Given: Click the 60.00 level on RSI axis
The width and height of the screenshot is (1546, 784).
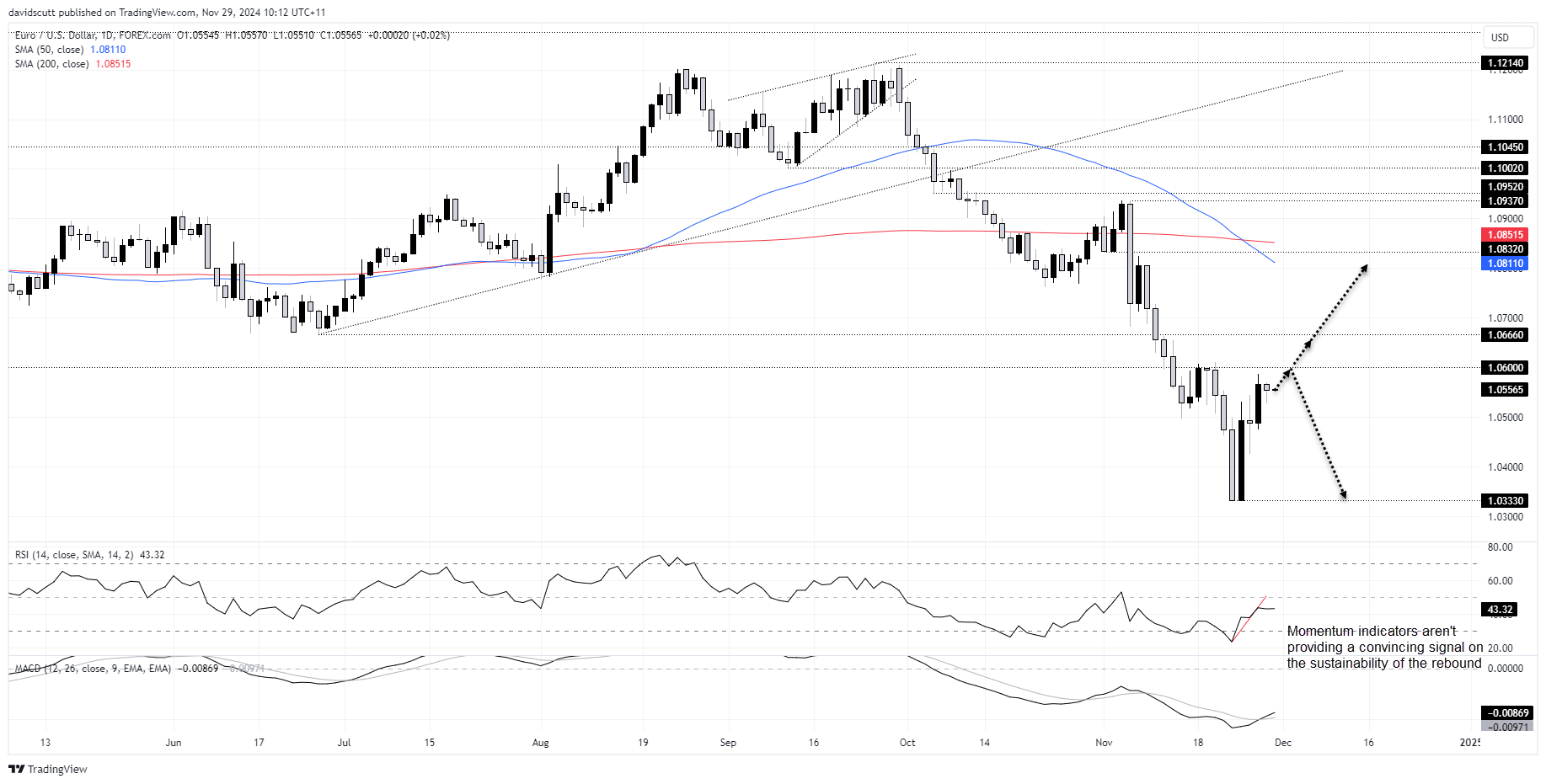Looking at the screenshot, I should pyautogui.click(x=1501, y=581).
